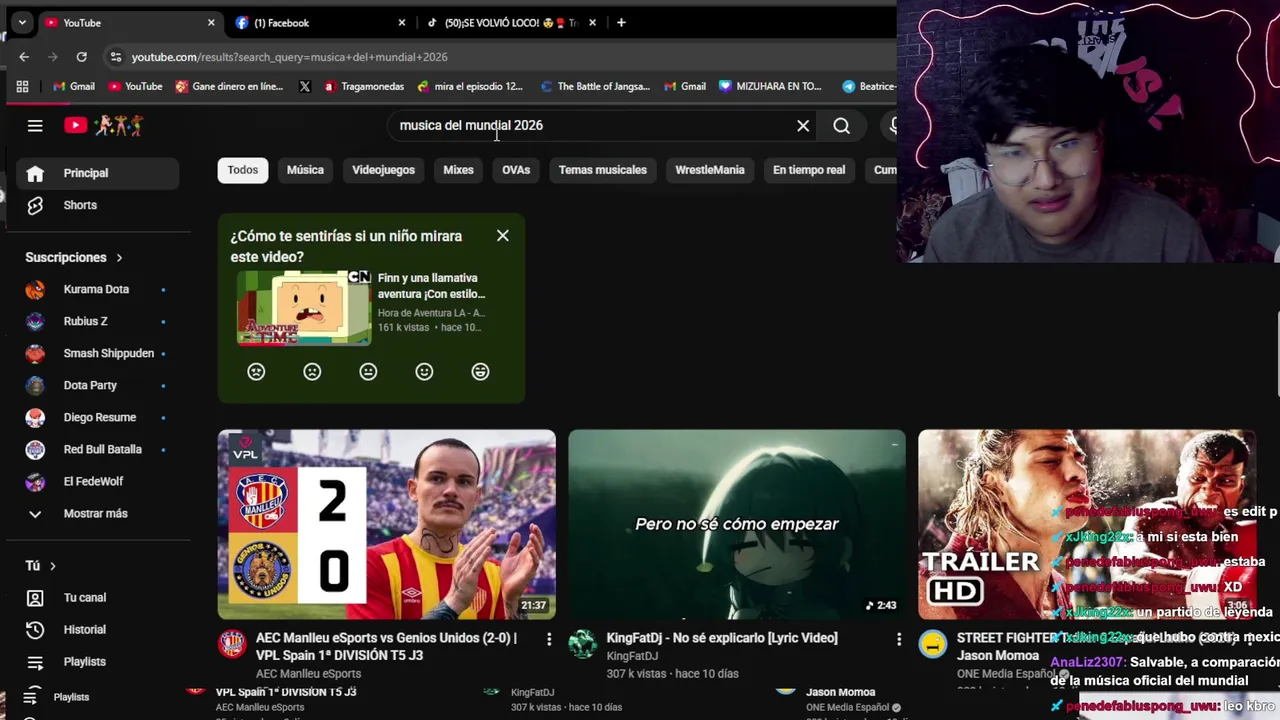Expand the Suscripciones section chevron
The image size is (1280, 720).
119,258
